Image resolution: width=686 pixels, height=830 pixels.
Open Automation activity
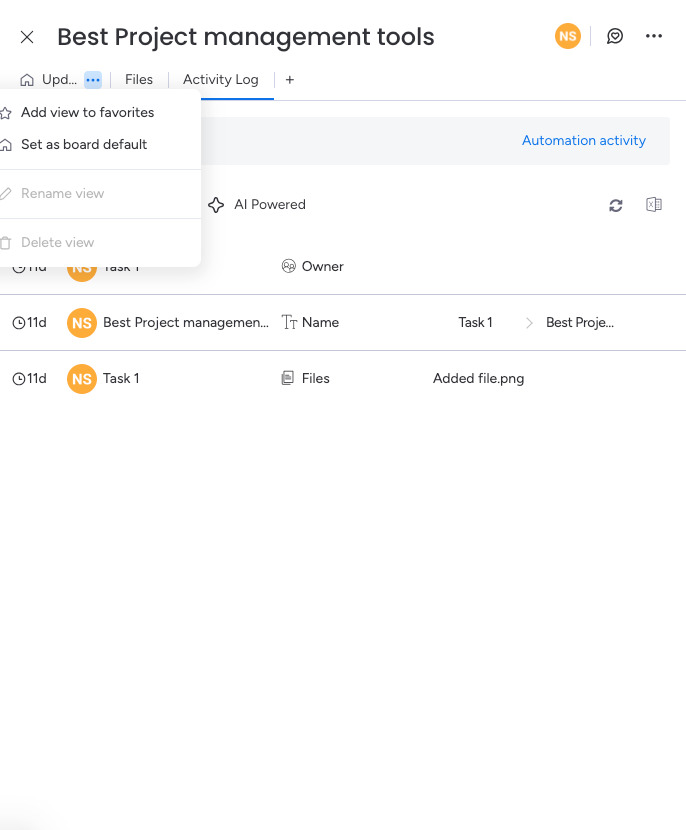tap(584, 140)
